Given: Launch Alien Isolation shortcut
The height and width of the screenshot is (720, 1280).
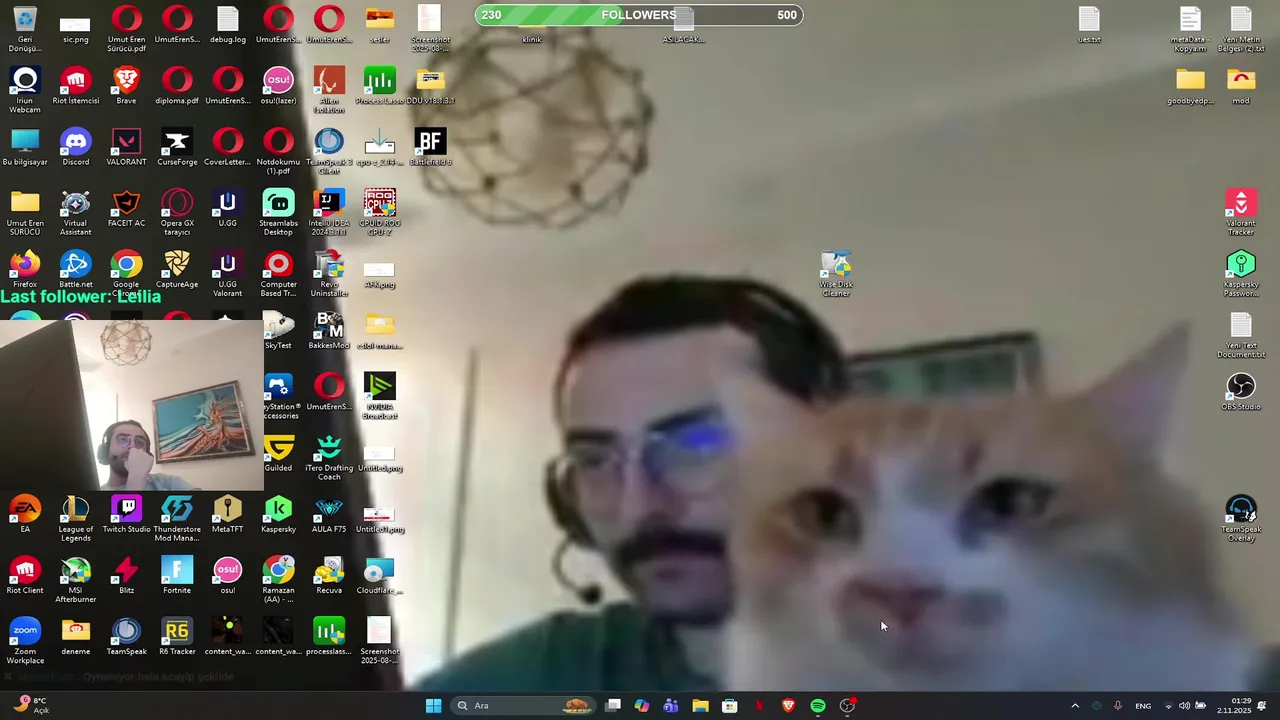Looking at the screenshot, I should click(x=329, y=90).
